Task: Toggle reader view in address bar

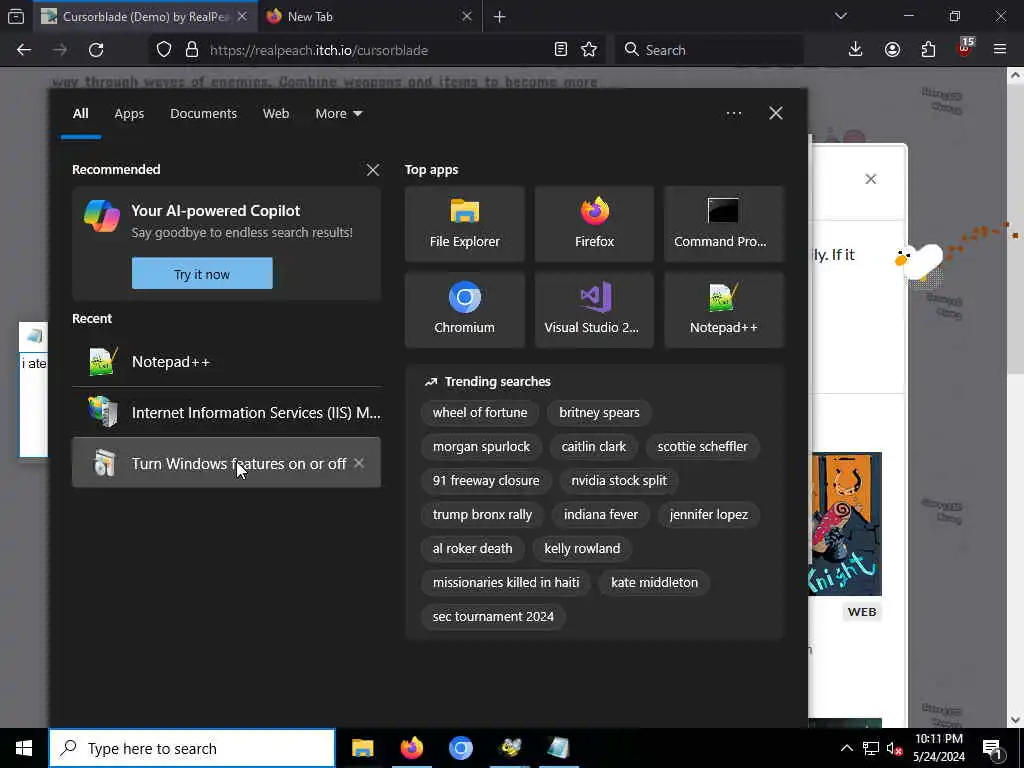Action: tap(560, 50)
